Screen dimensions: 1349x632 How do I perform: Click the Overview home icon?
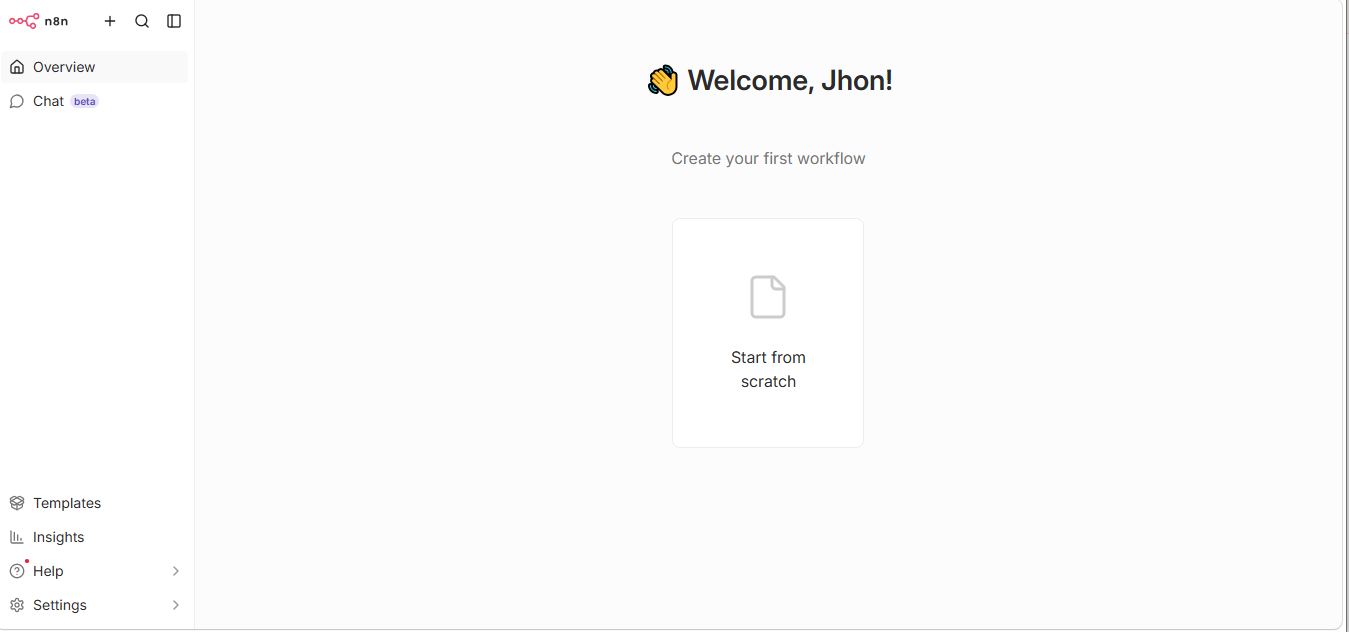pos(17,67)
